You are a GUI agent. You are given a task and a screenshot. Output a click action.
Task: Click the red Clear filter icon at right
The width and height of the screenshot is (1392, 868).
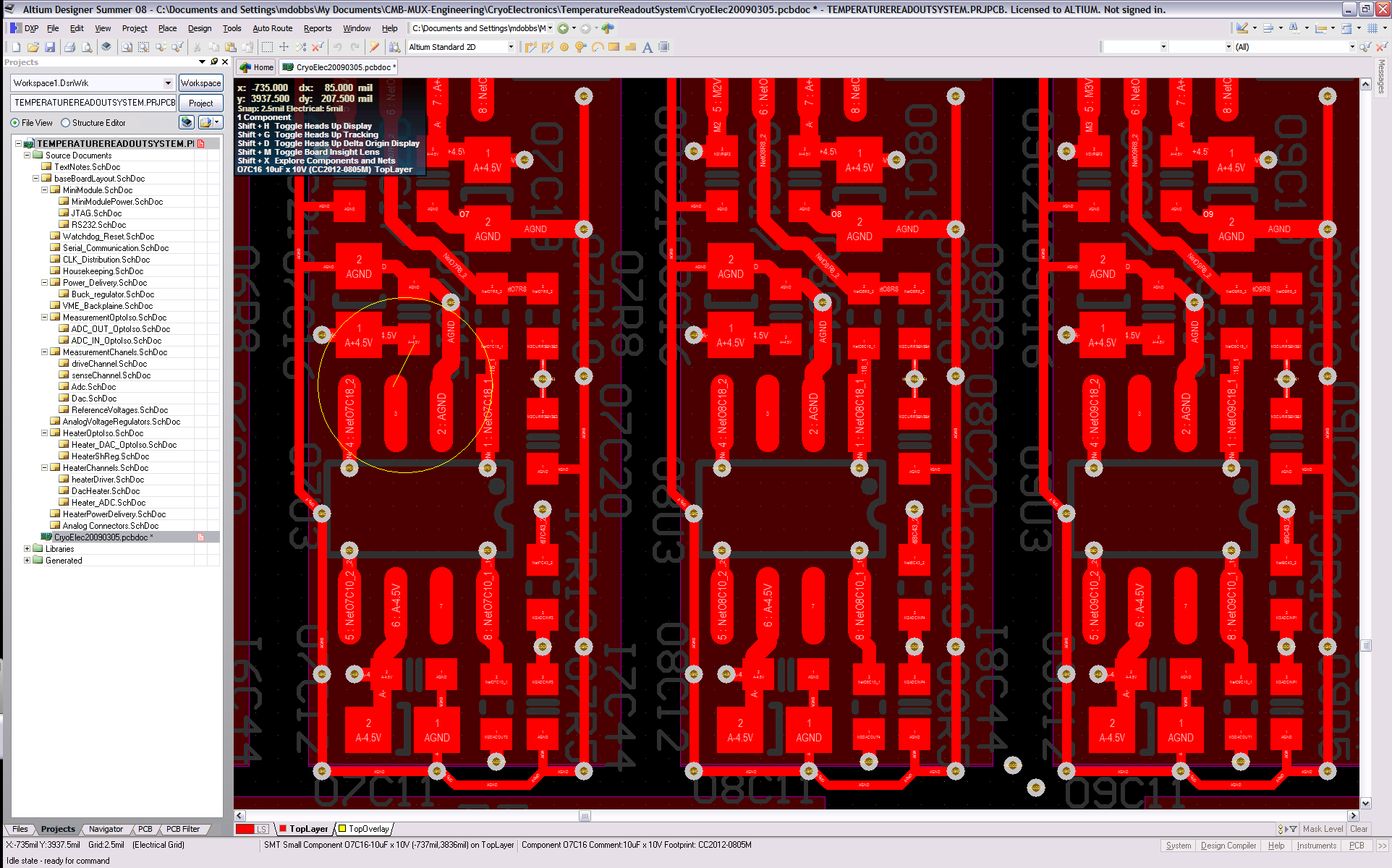coord(1381,47)
